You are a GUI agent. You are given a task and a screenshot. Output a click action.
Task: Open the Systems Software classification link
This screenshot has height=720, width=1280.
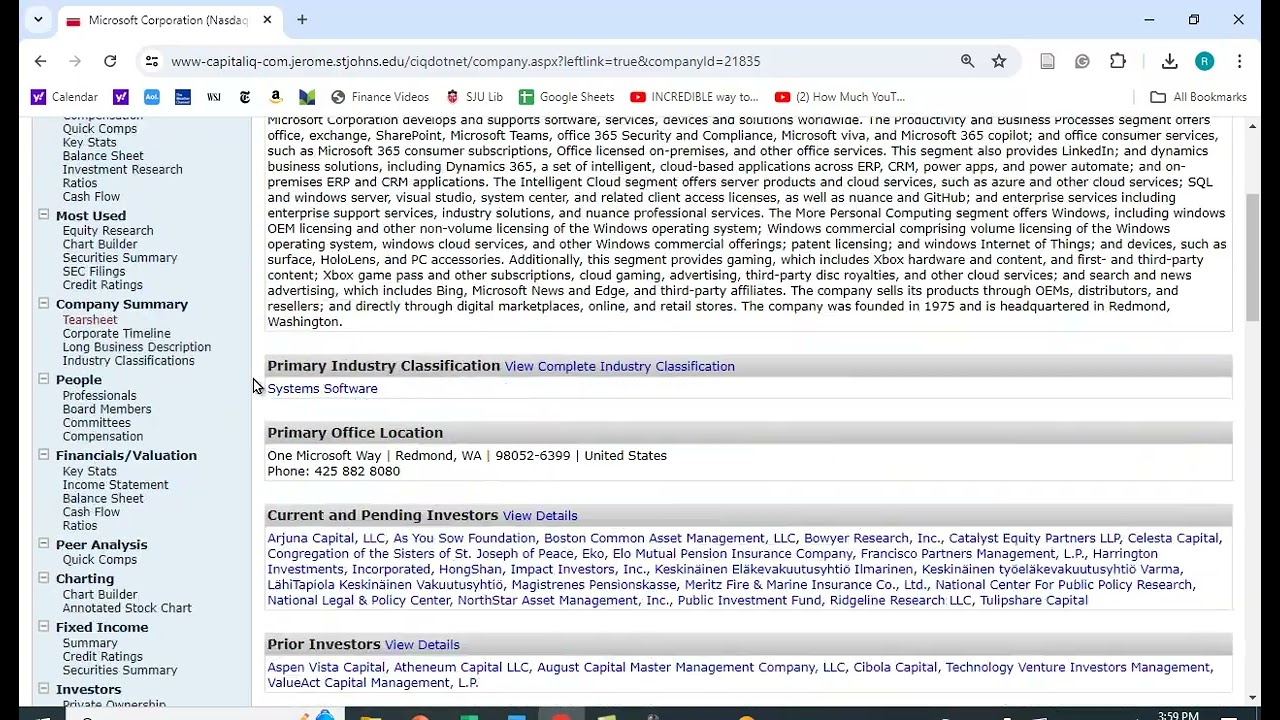point(322,389)
